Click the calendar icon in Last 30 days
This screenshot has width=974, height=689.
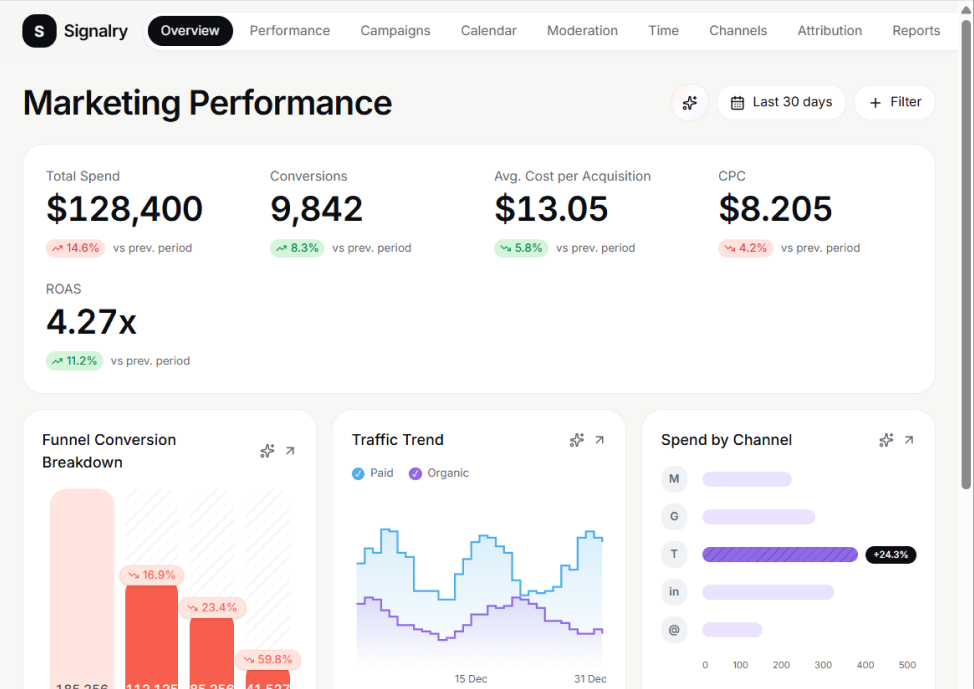(x=737, y=103)
